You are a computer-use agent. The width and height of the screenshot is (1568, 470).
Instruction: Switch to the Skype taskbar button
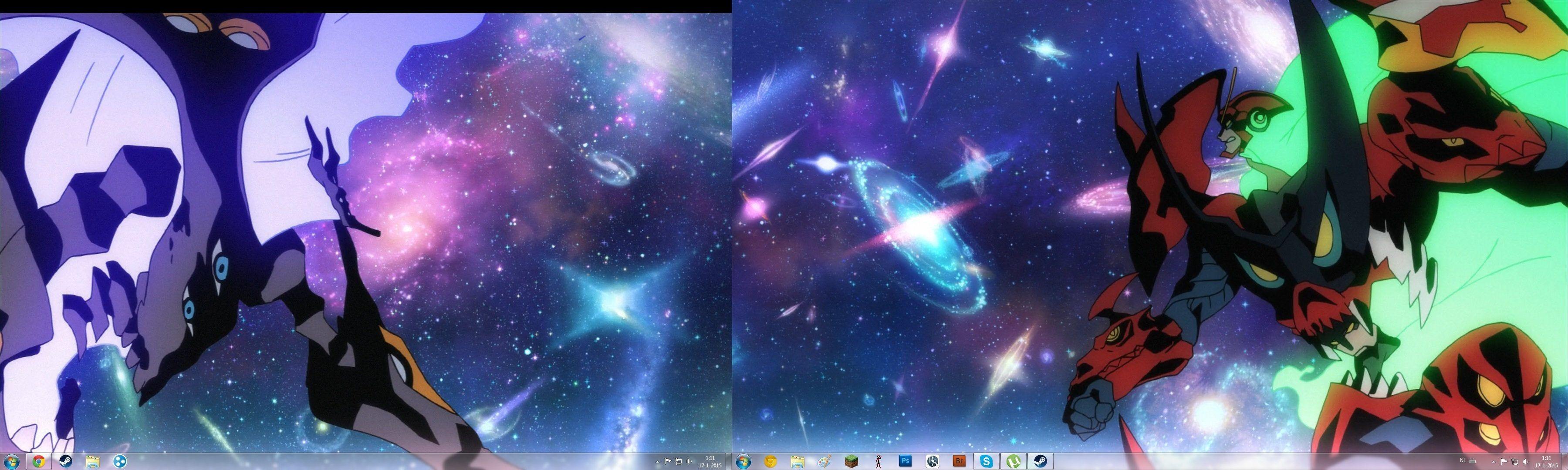[986, 461]
